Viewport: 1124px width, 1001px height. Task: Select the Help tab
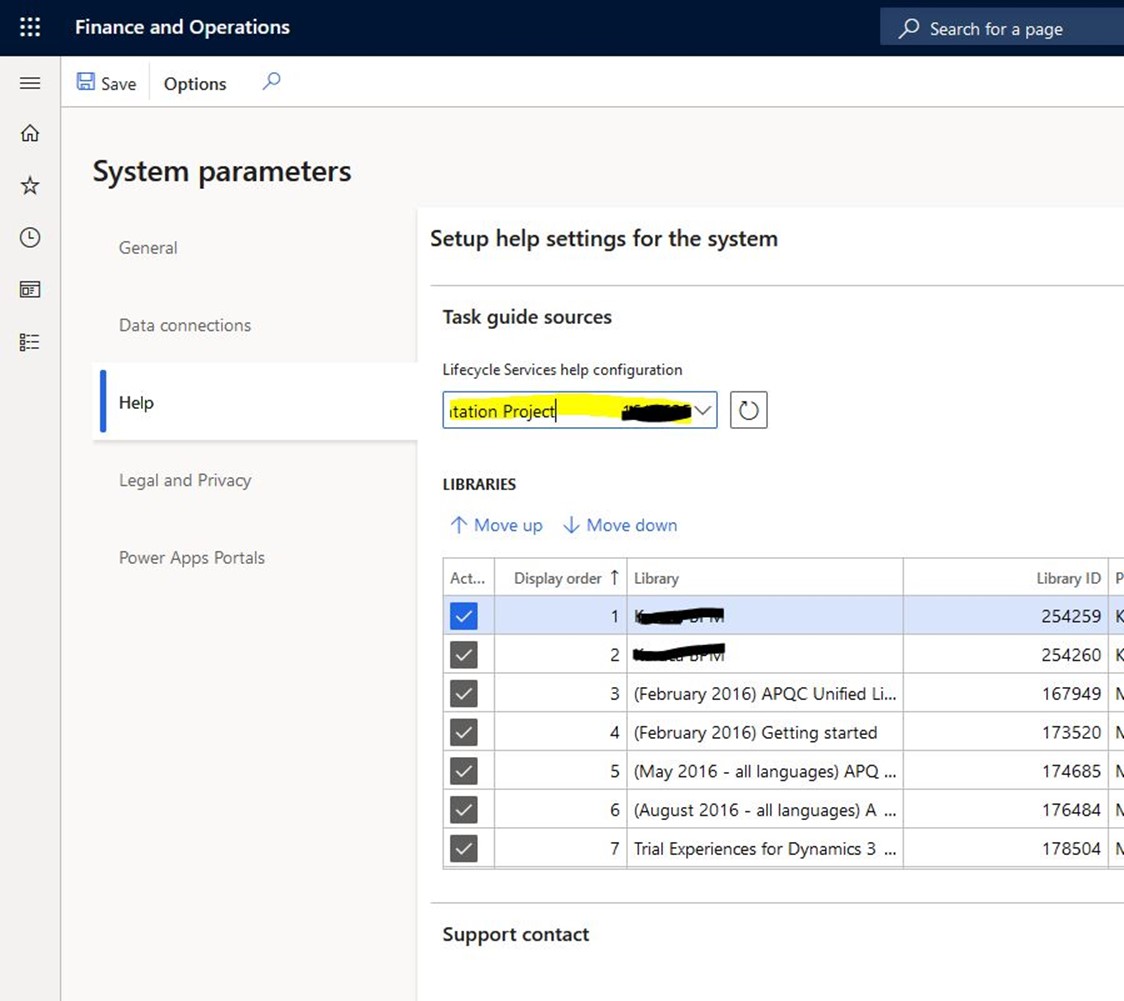tap(136, 402)
